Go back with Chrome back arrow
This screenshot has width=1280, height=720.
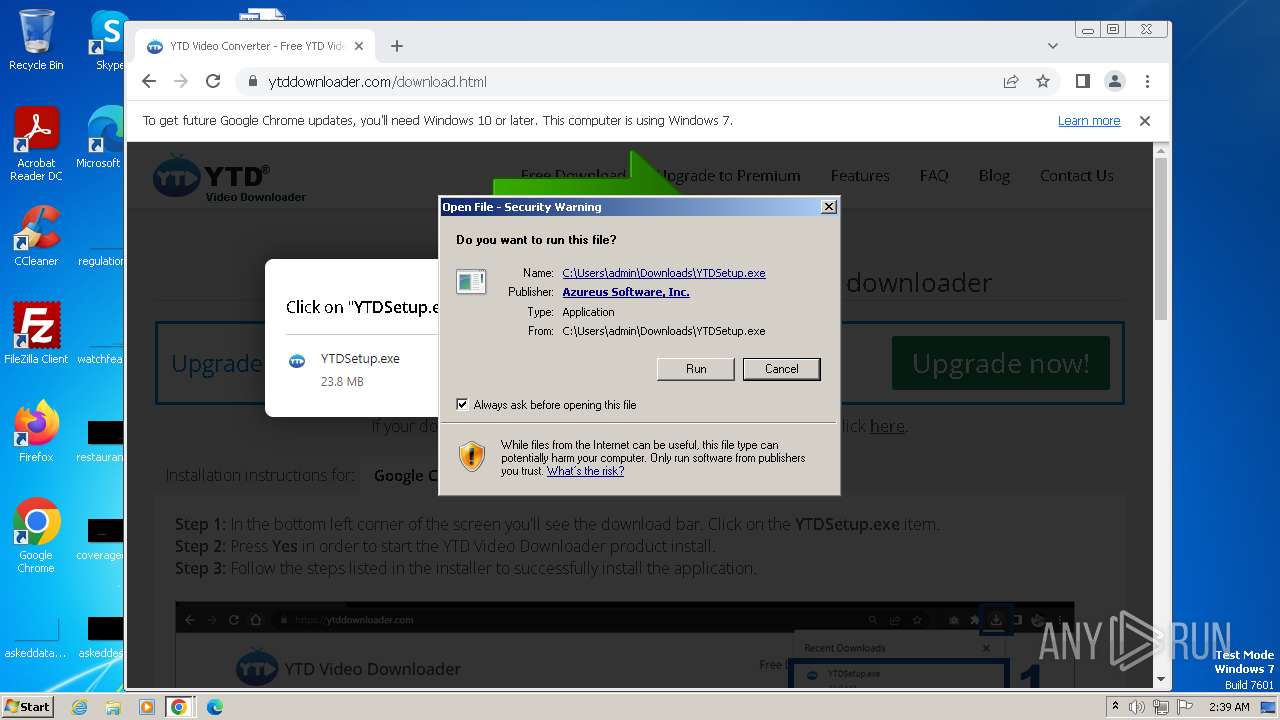tap(149, 82)
